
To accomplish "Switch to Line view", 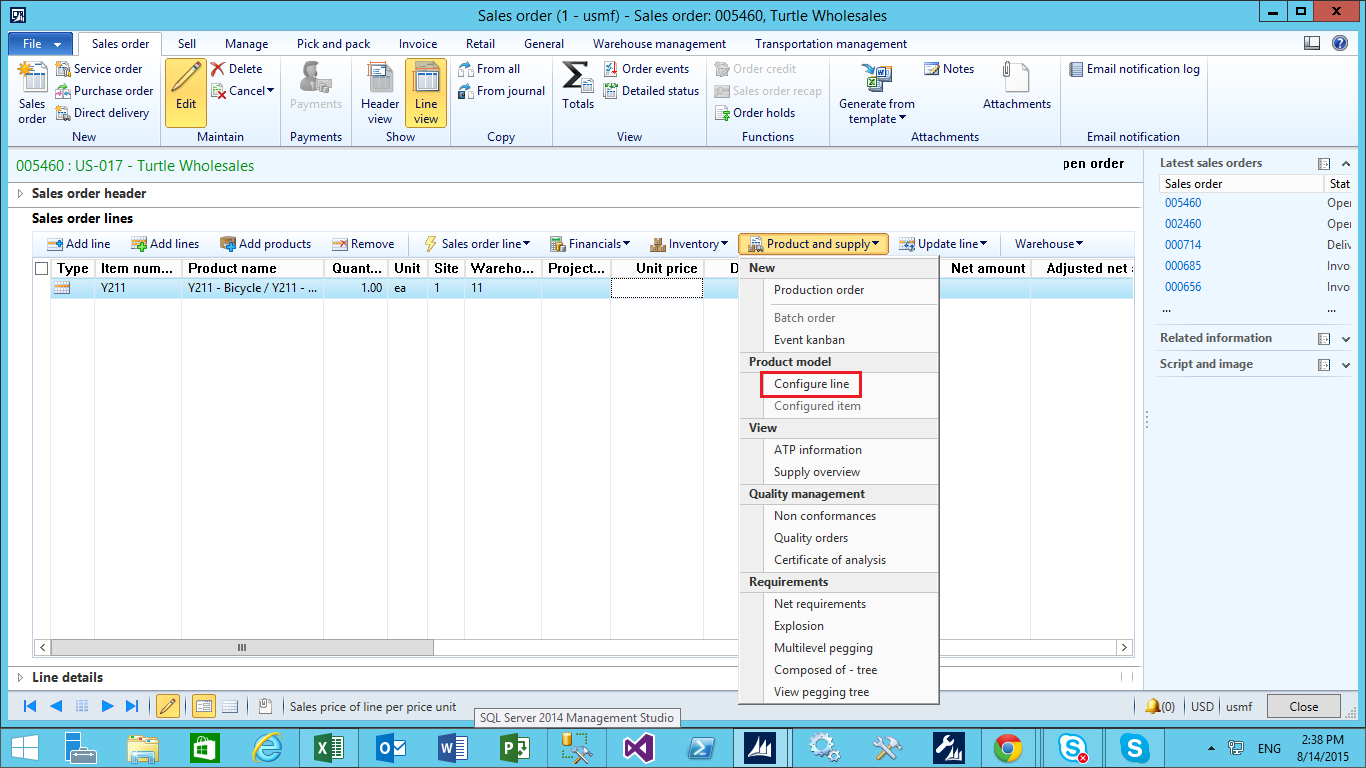I will click(x=426, y=93).
